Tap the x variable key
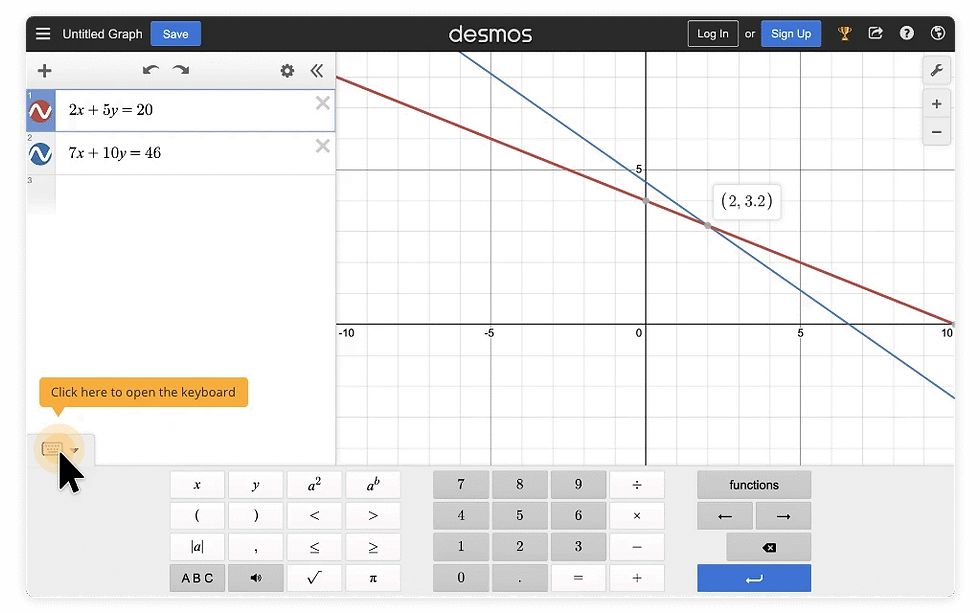The height and width of the screenshot is (613, 980). click(x=197, y=485)
